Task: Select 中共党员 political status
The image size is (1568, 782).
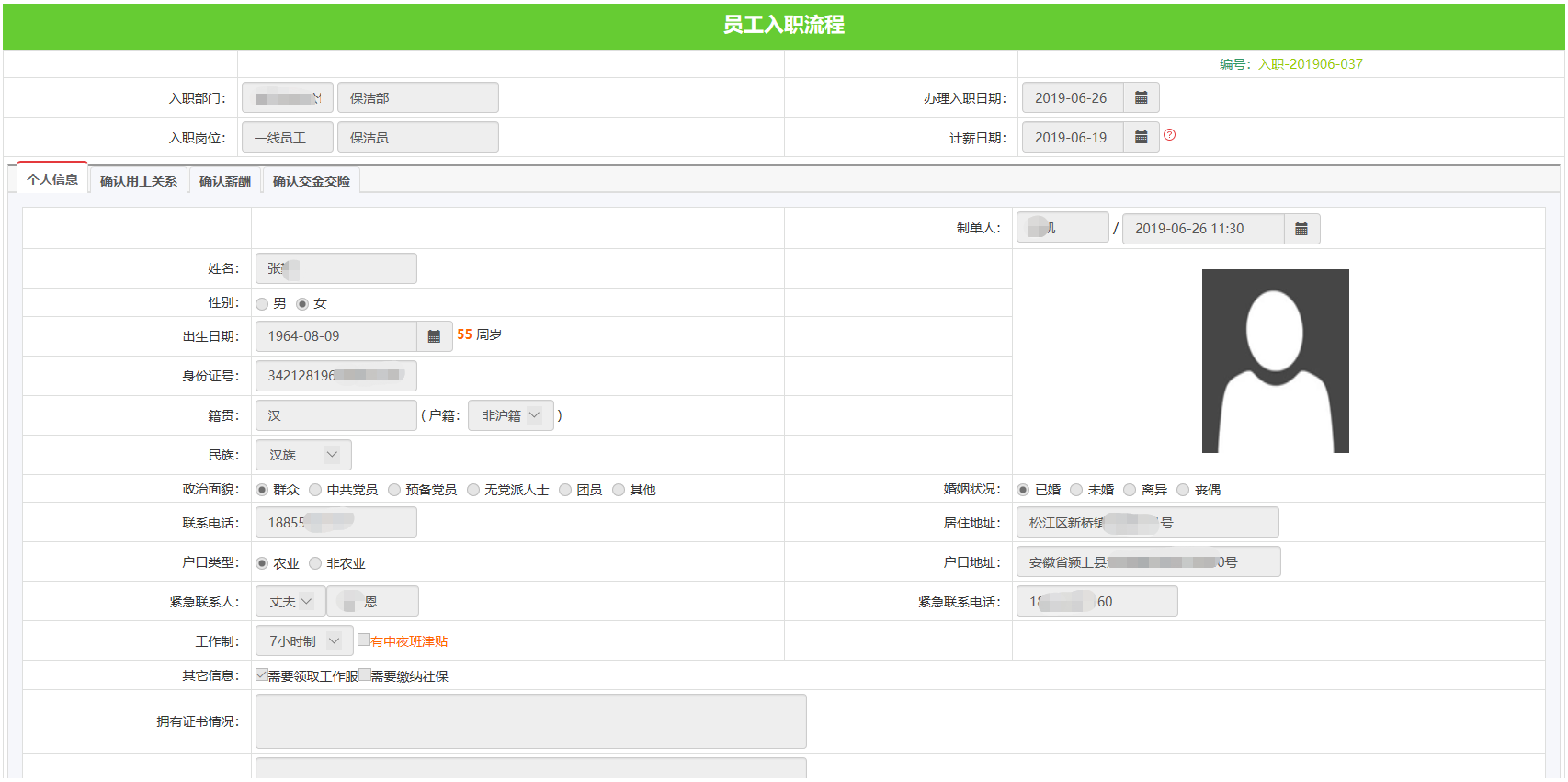Action: pyautogui.click(x=316, y=491)
